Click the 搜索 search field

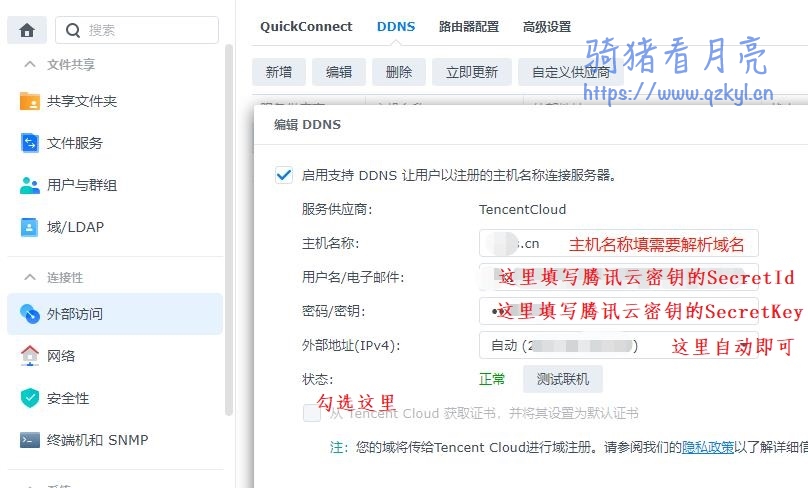point(137,30)
